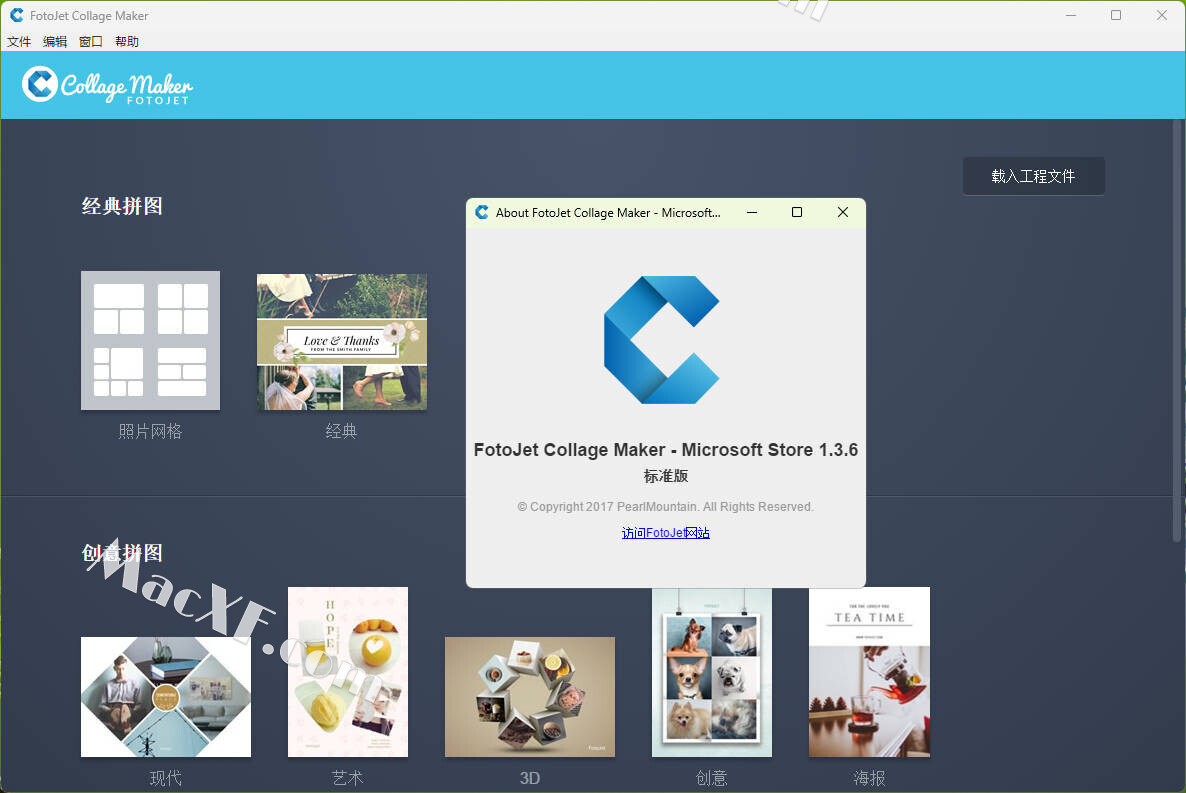Minimize the FotoJet Collage Maker main window

click(1071, 15)
